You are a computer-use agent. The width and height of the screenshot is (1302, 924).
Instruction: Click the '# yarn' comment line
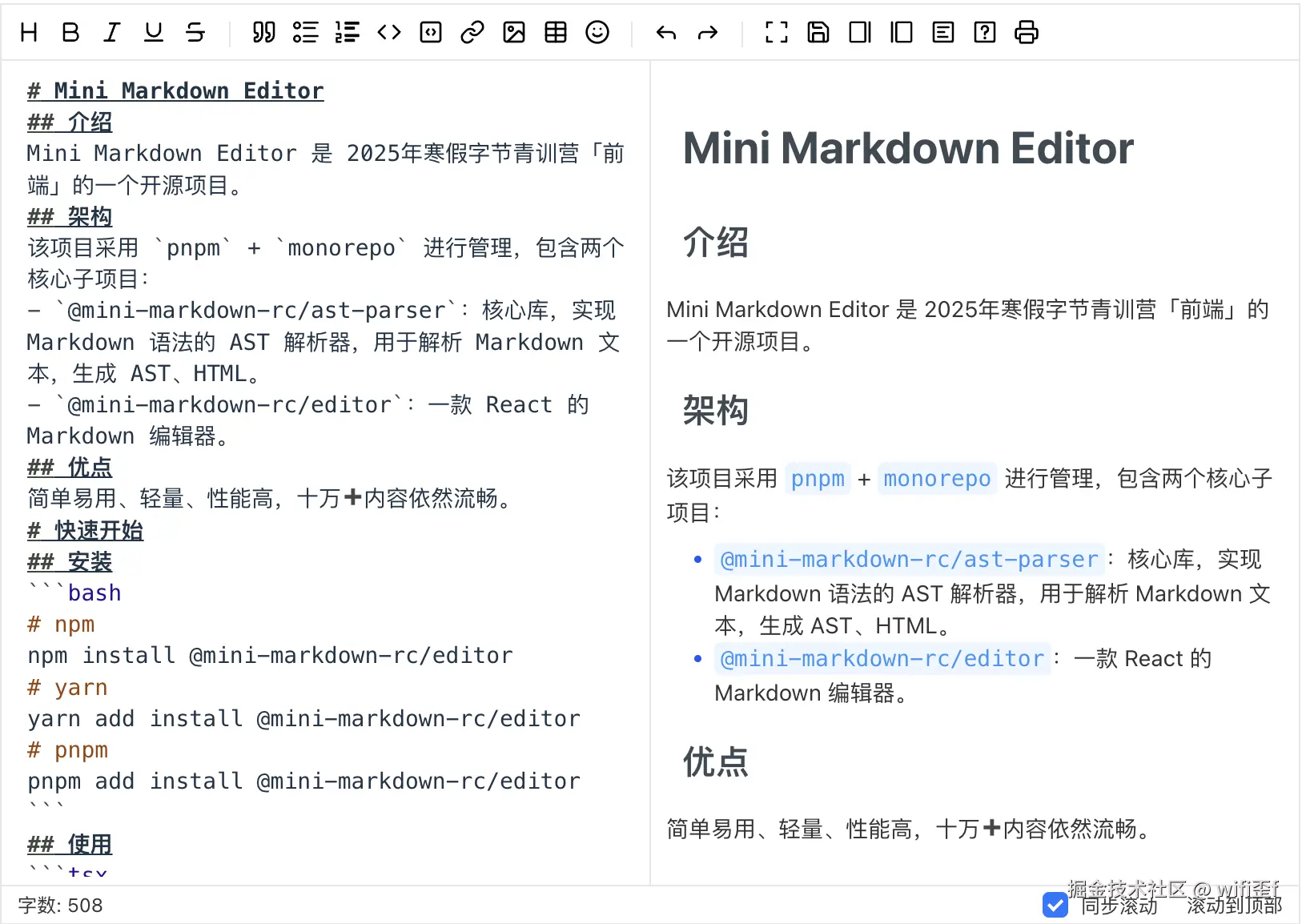67,687
